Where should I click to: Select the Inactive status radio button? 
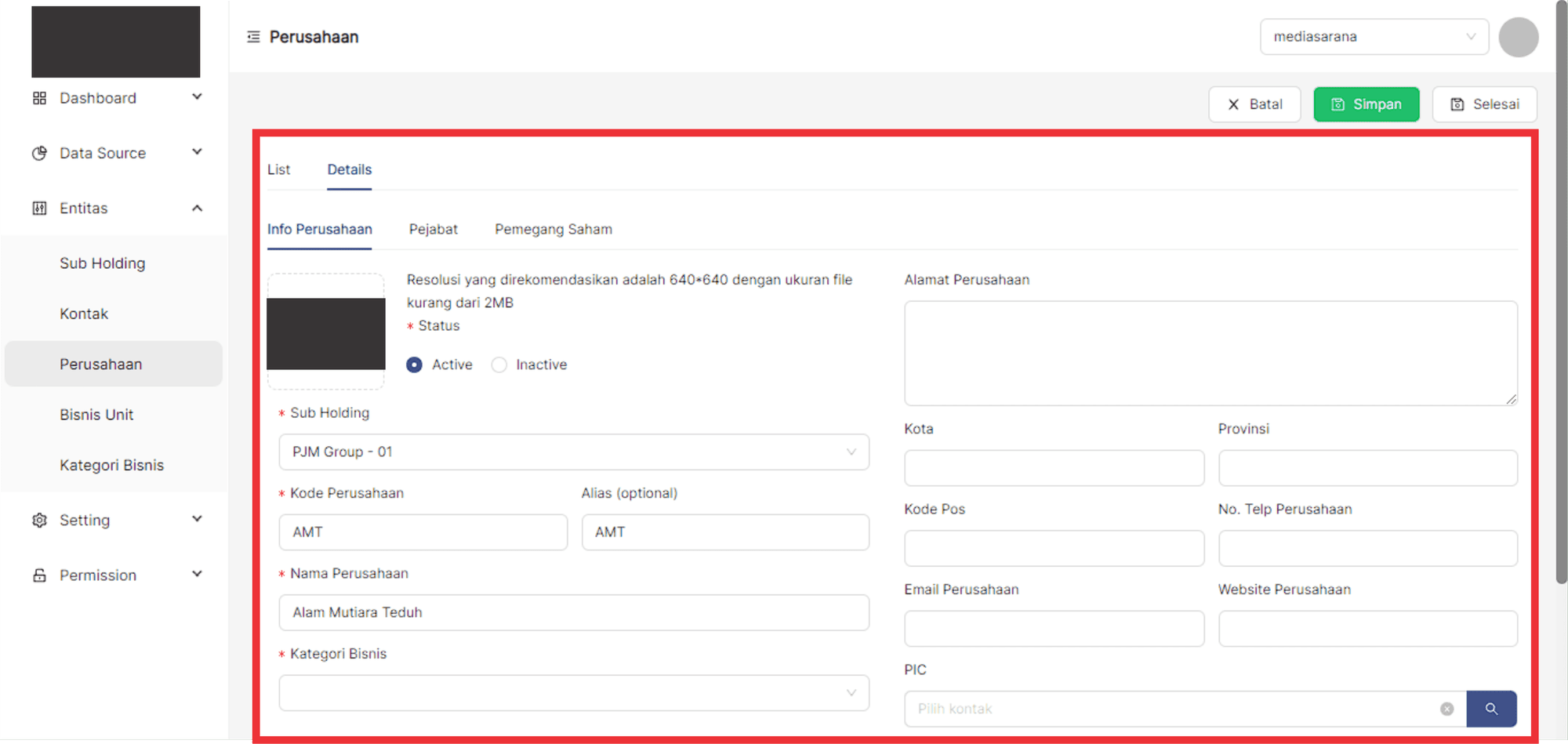(499, 365)
